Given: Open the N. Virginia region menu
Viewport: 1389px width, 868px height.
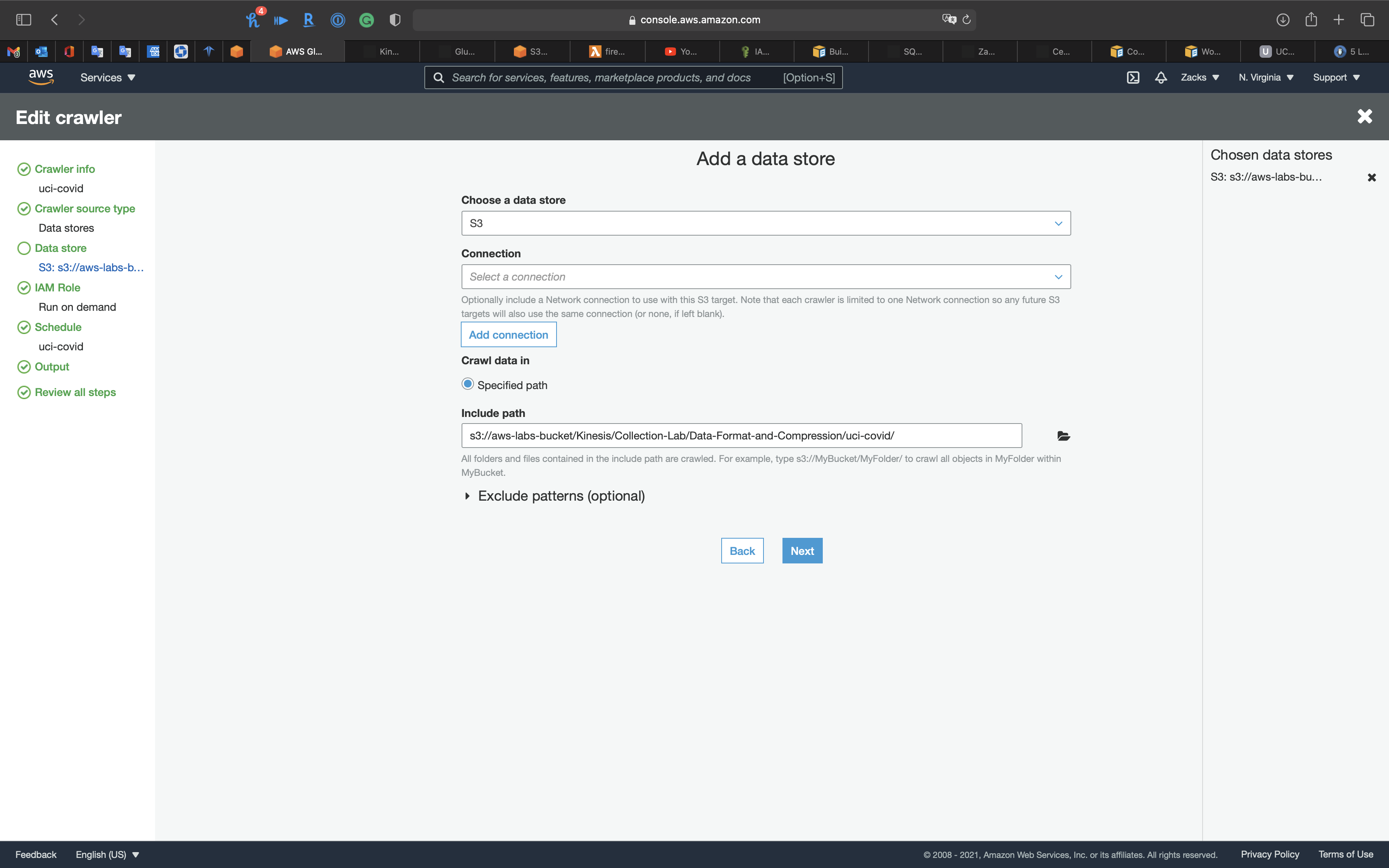Looking at the screenshot, I should pyautogui.click(x=1266, y=77).
